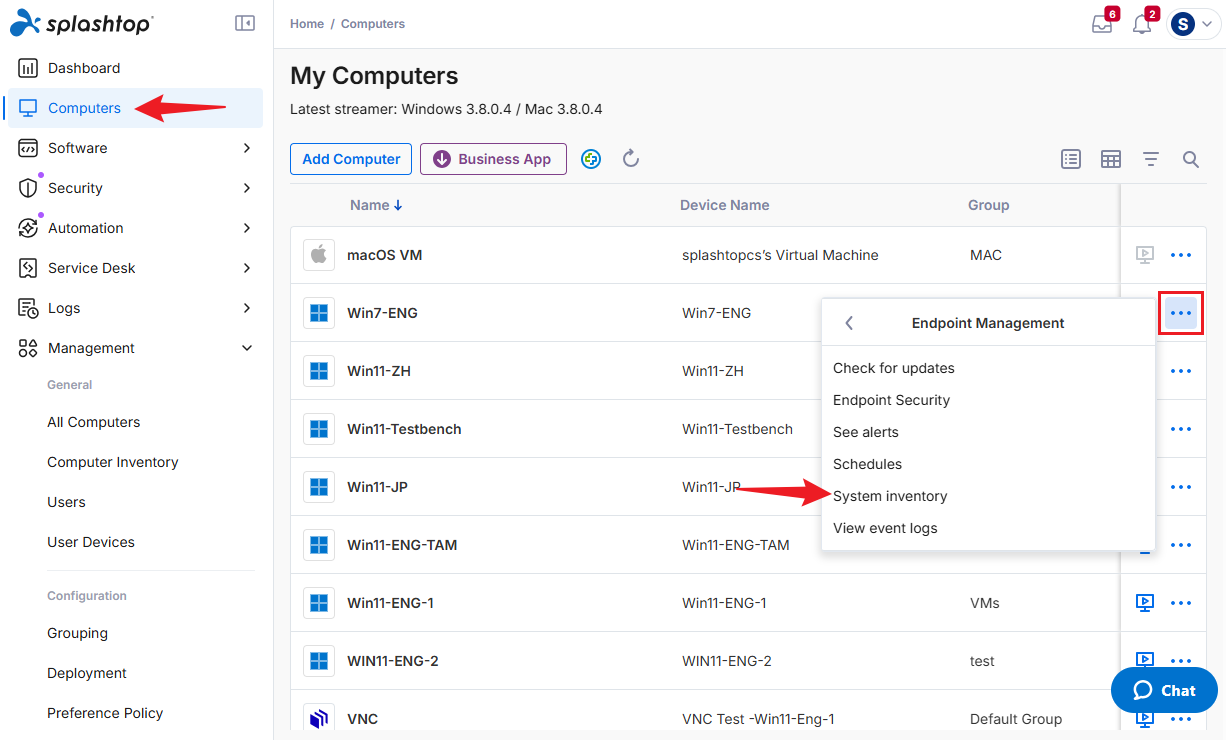
Task: Open the more options for Win11-Testbench
Action: [1181, 429]
